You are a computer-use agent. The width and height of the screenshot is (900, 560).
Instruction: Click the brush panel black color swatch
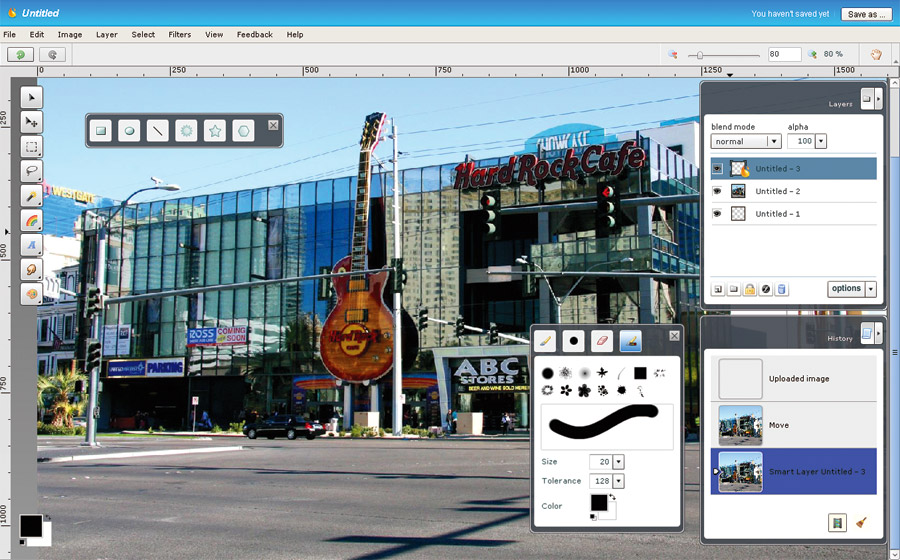click(x=599, y=502)
